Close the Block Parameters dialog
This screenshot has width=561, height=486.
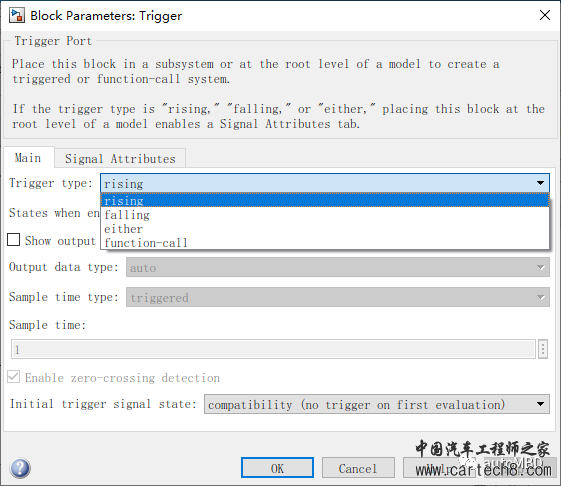545,15
